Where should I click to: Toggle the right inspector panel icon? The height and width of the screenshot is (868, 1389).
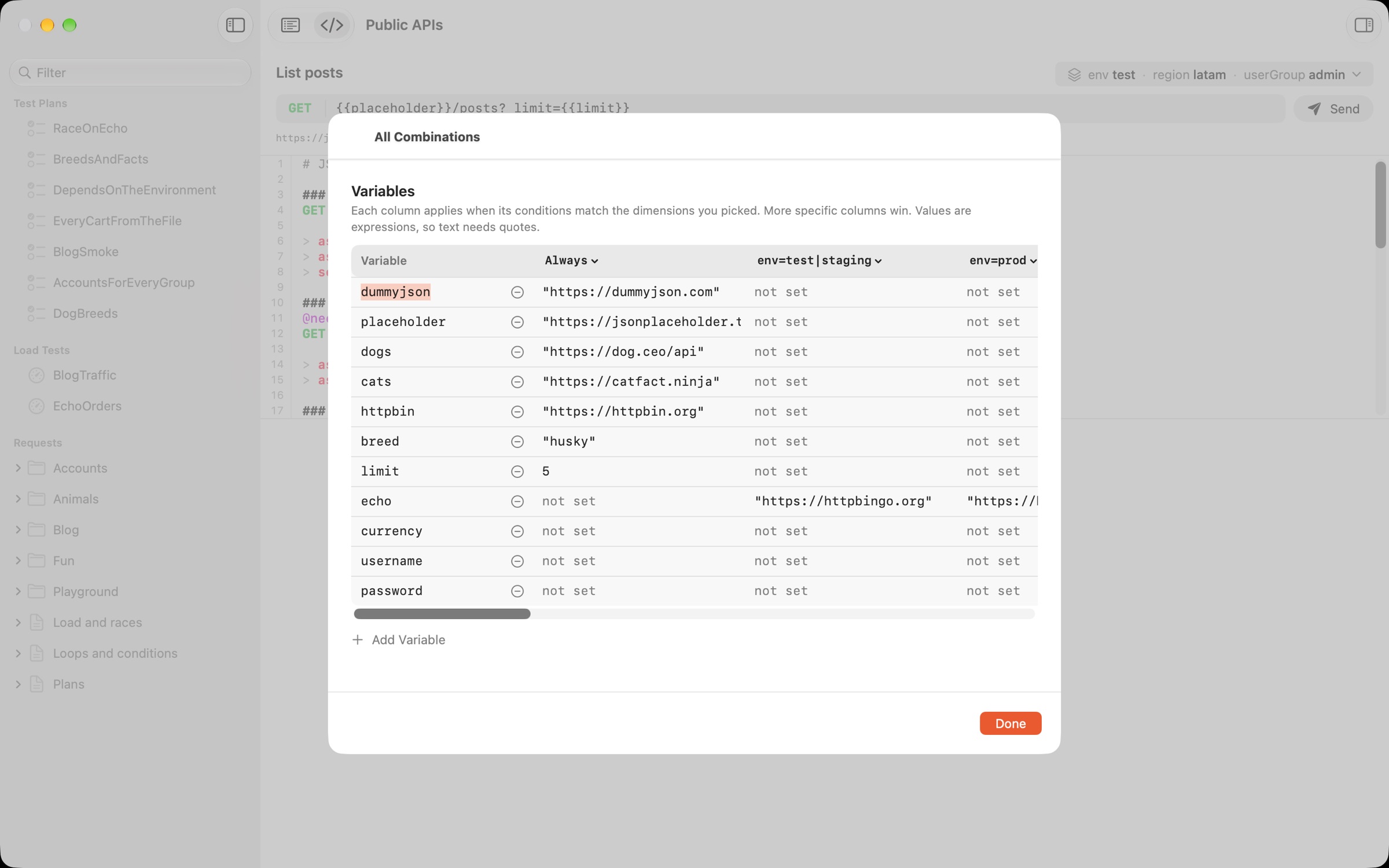point(1364,25)
